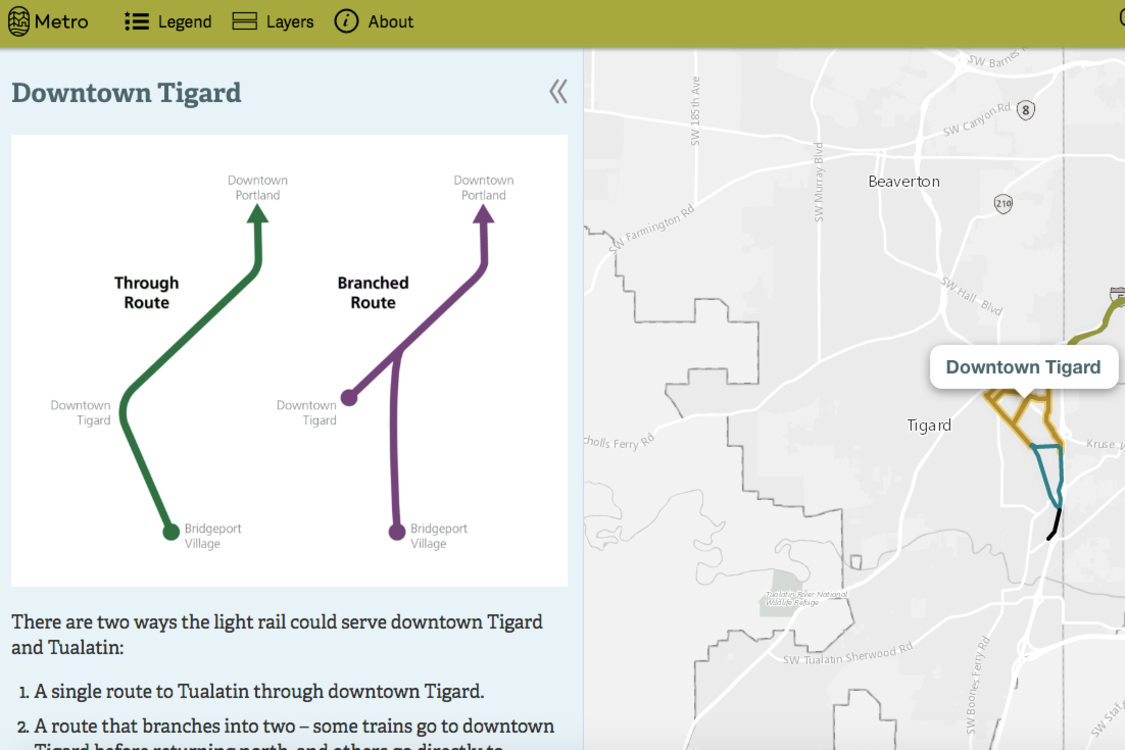Click the route 210 highway shield
Screen dimensions: 1125x750
coord(1003,204)
